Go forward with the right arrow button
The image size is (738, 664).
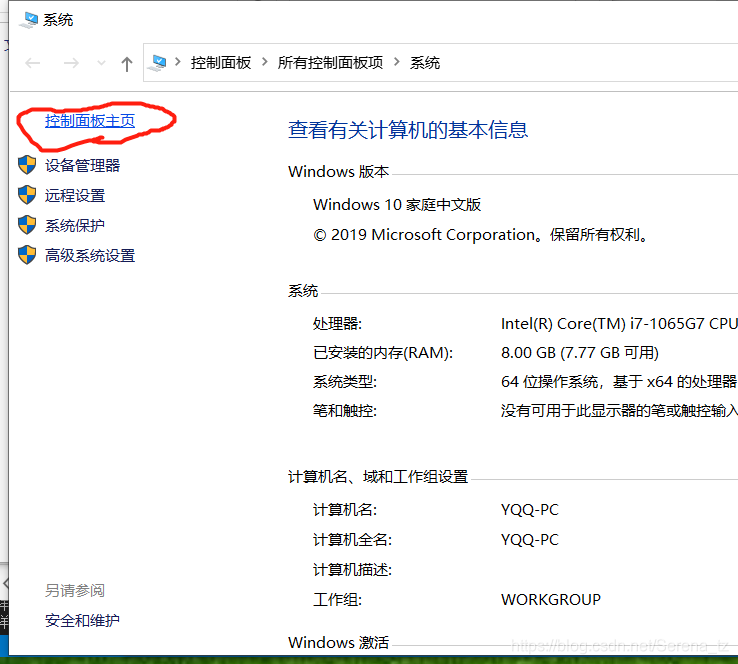tap(71, 63)
